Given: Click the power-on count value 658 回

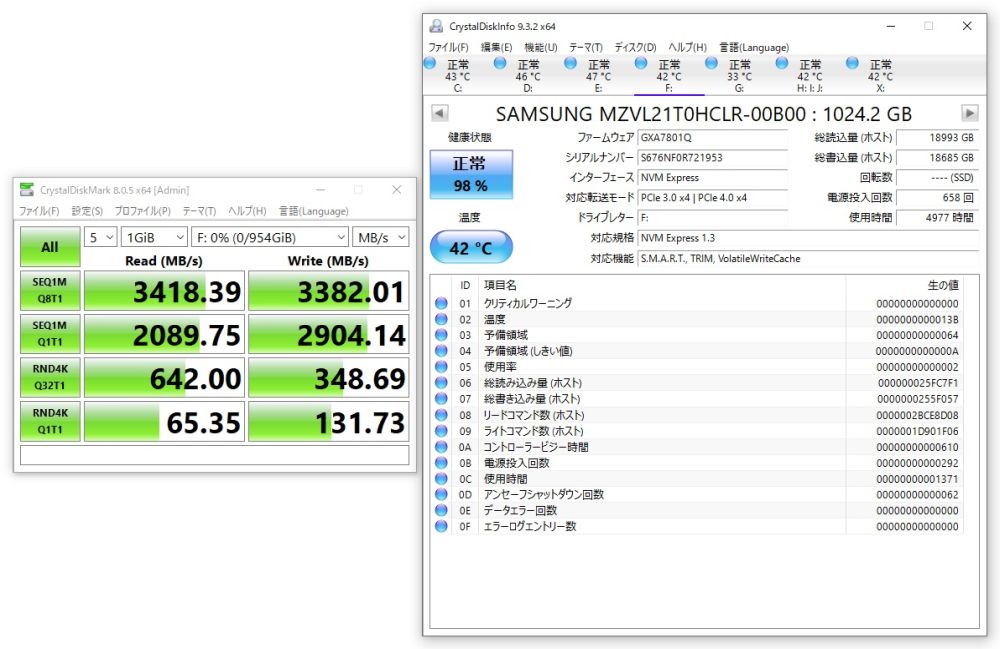Looking at the screenshot, I should click(x=936, y=198).
